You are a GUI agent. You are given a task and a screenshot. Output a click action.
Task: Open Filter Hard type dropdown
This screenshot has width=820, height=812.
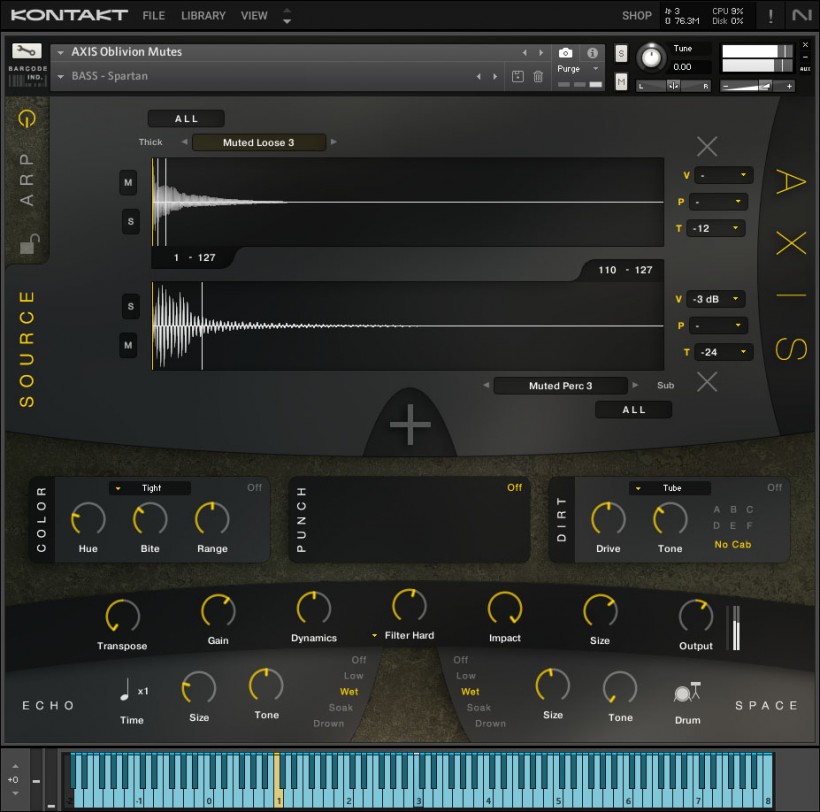coord(403,635)
